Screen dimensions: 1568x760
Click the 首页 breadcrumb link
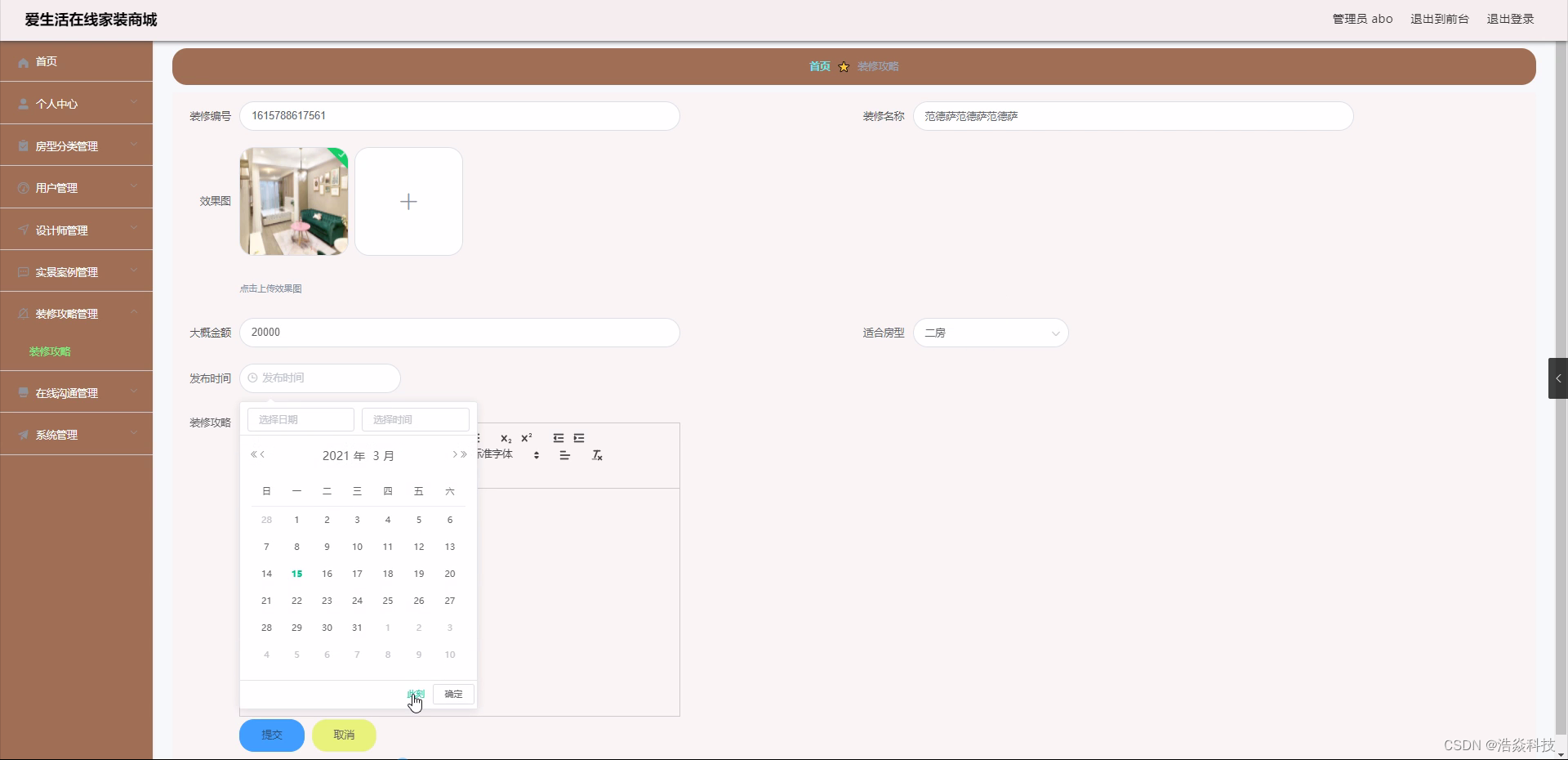pos(820,67)
